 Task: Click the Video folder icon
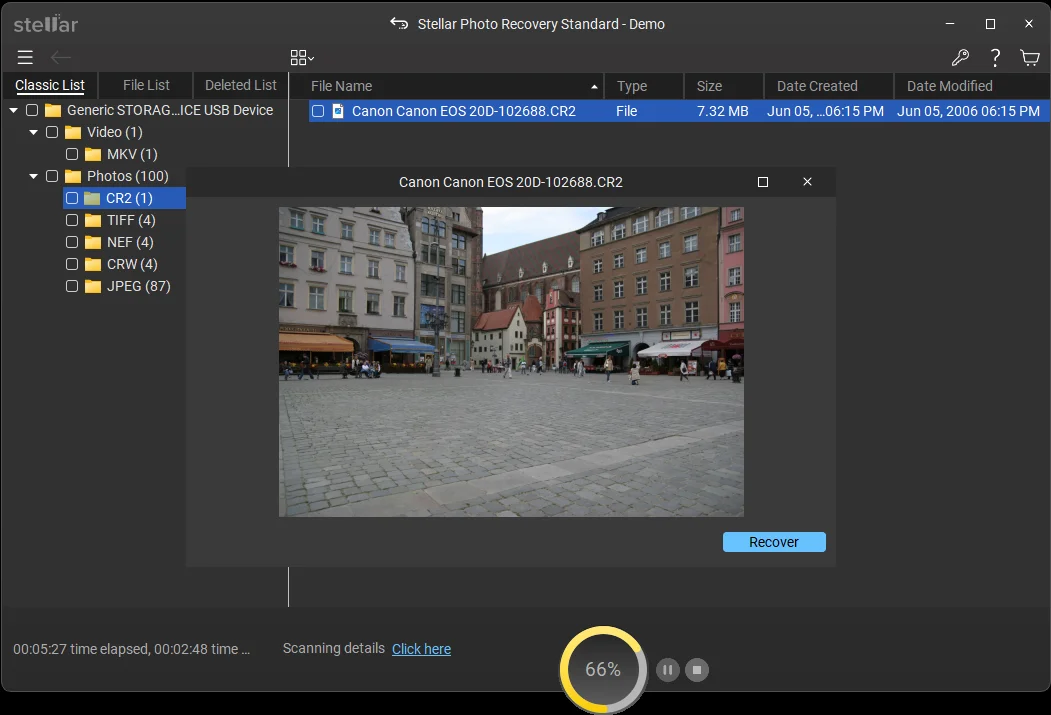click(x=73, y=133)
